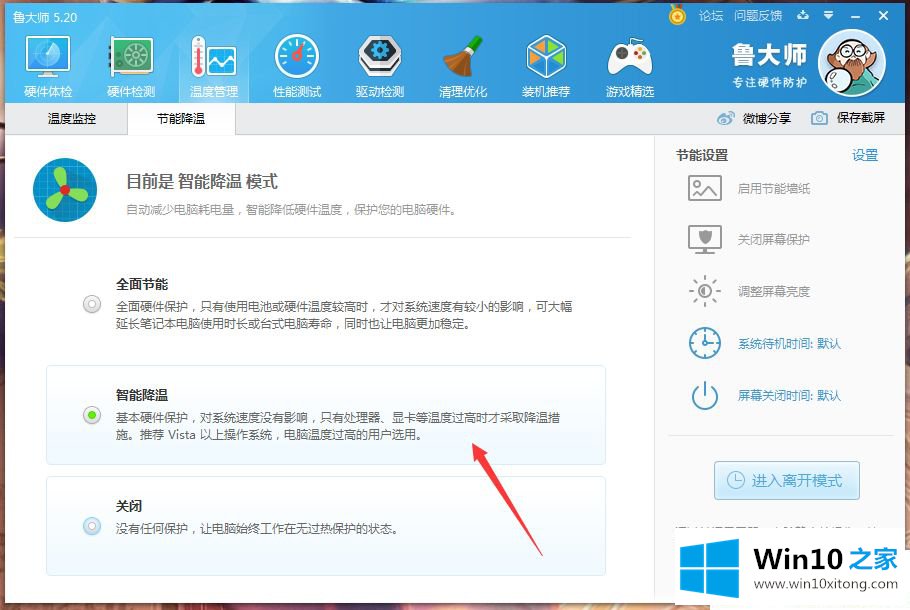The image size is (910, 610).
Task: Open 装机推荐 software recommendation cube icon
Action: click(x=546, y=57)
